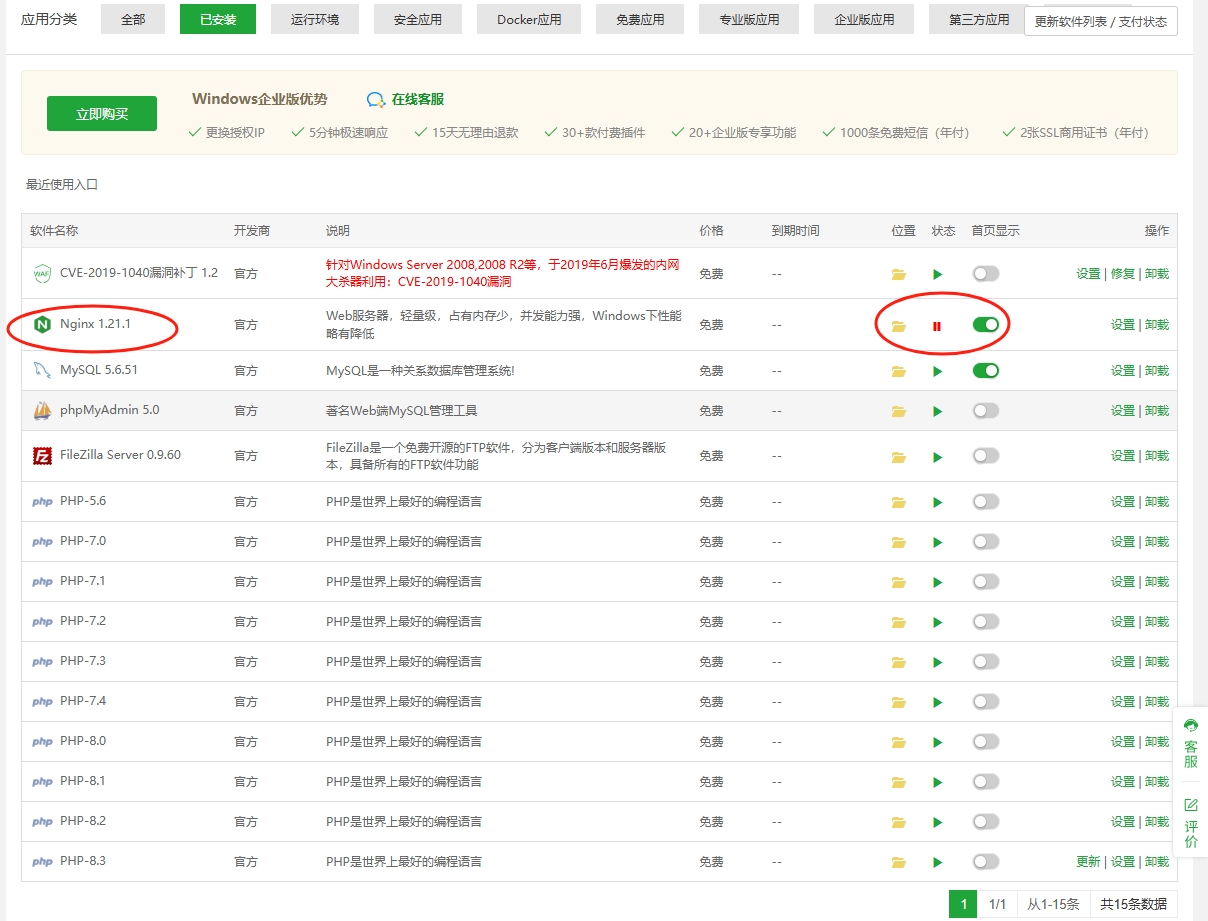Click the play status icon for PHP-7.1

pos(937,582)
